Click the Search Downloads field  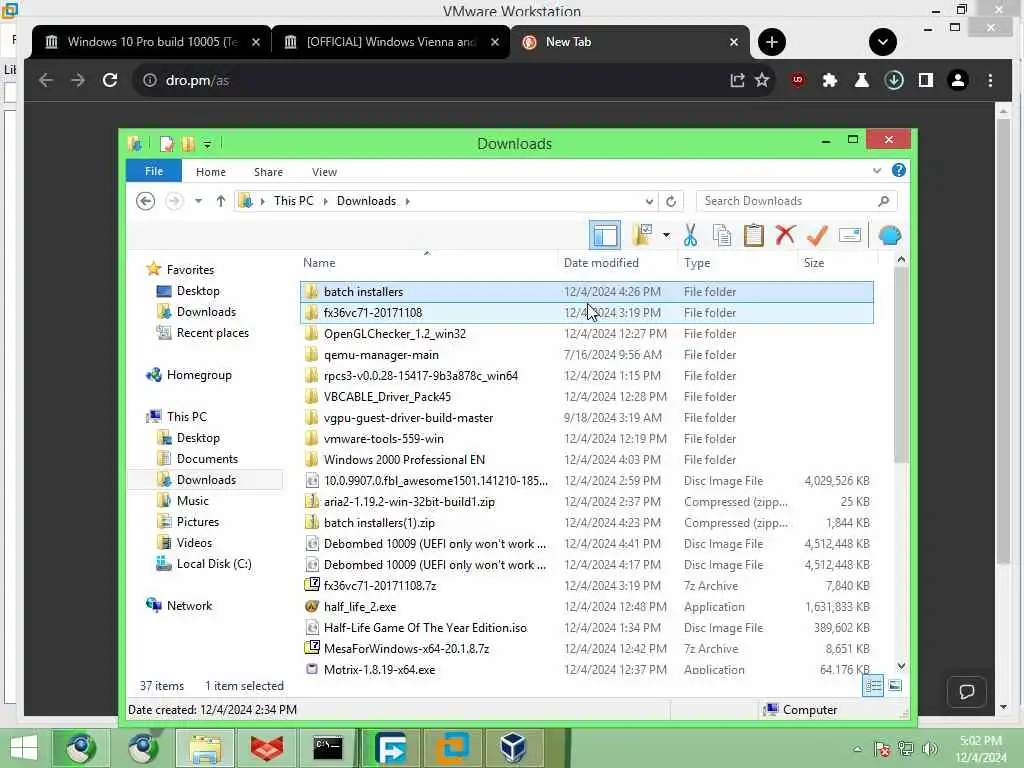796,201
